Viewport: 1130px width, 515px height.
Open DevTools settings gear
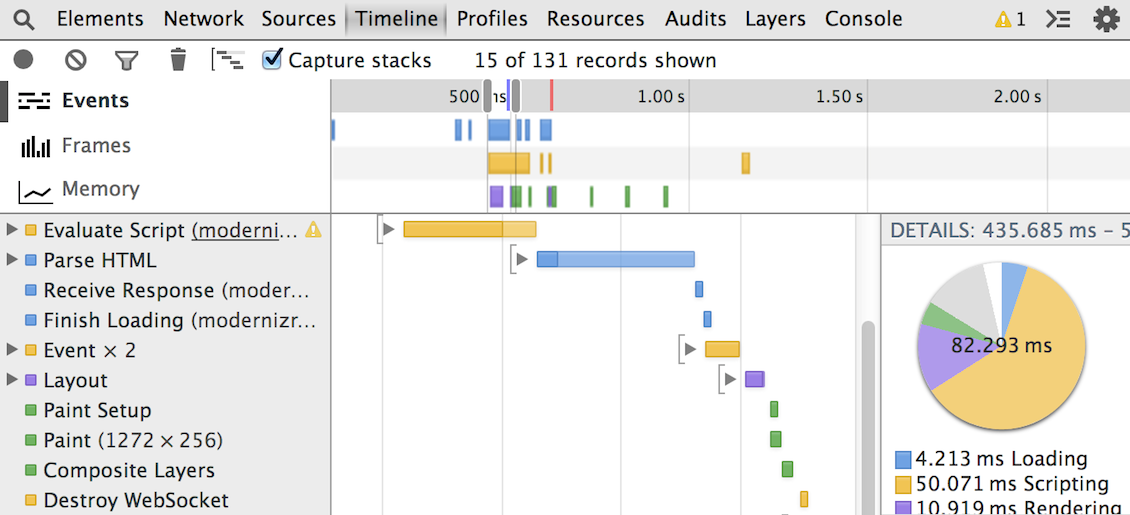click(1107, 19)
